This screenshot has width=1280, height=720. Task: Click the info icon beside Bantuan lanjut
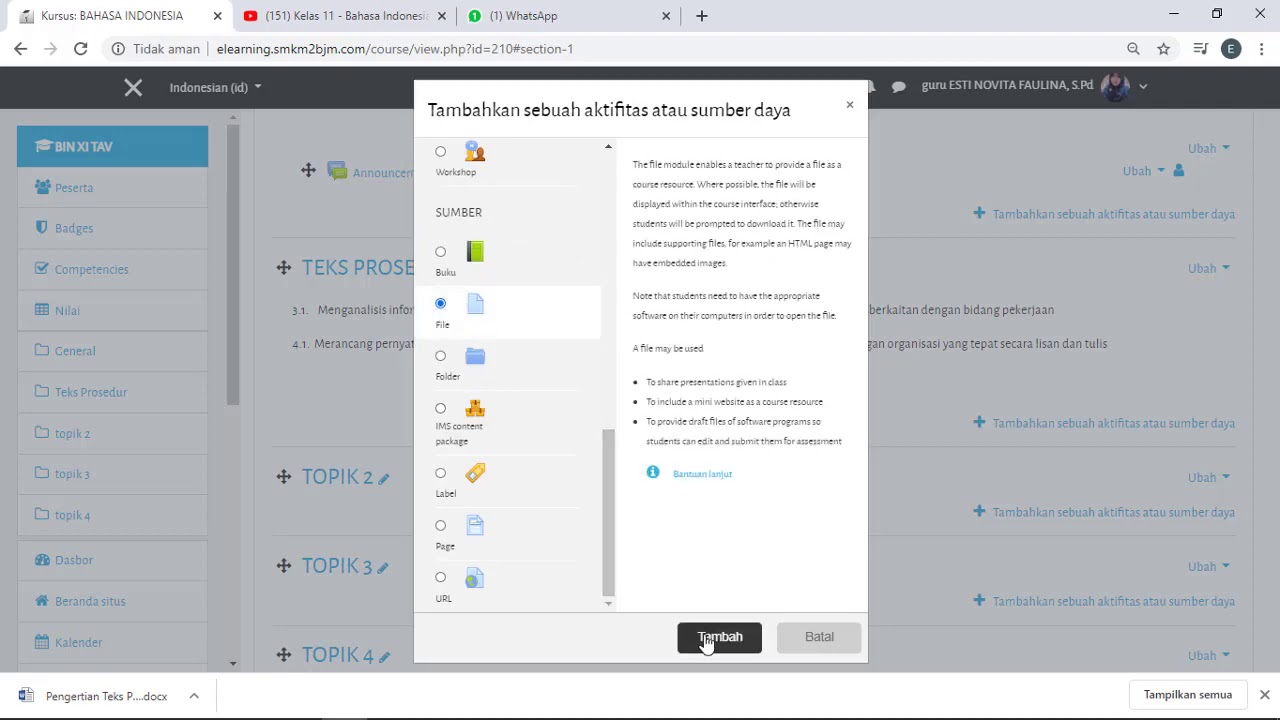pos(653,472)
